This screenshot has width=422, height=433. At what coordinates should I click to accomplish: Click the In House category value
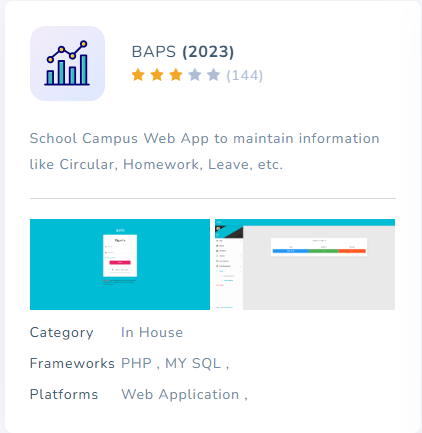[x=152, y=332]
